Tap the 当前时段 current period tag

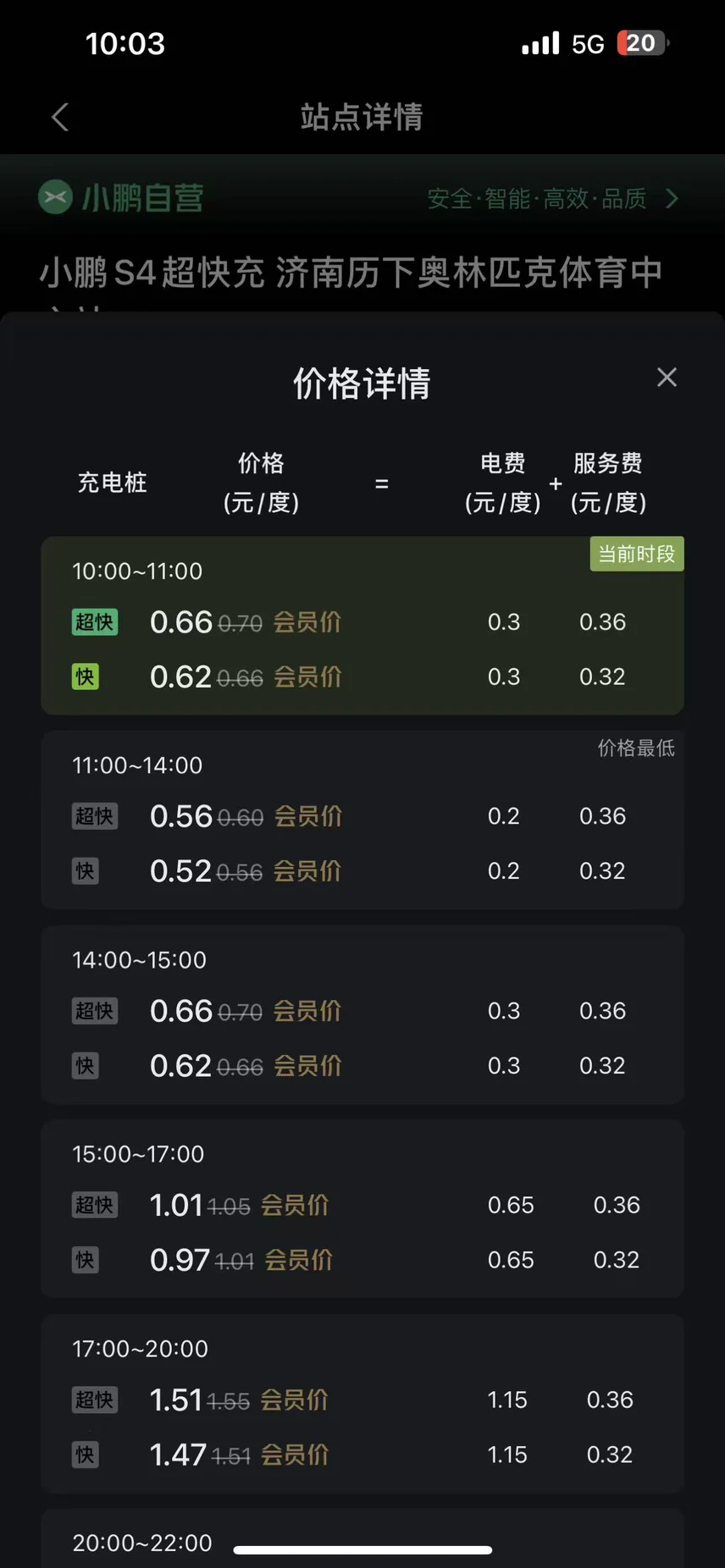click(636, 554)
